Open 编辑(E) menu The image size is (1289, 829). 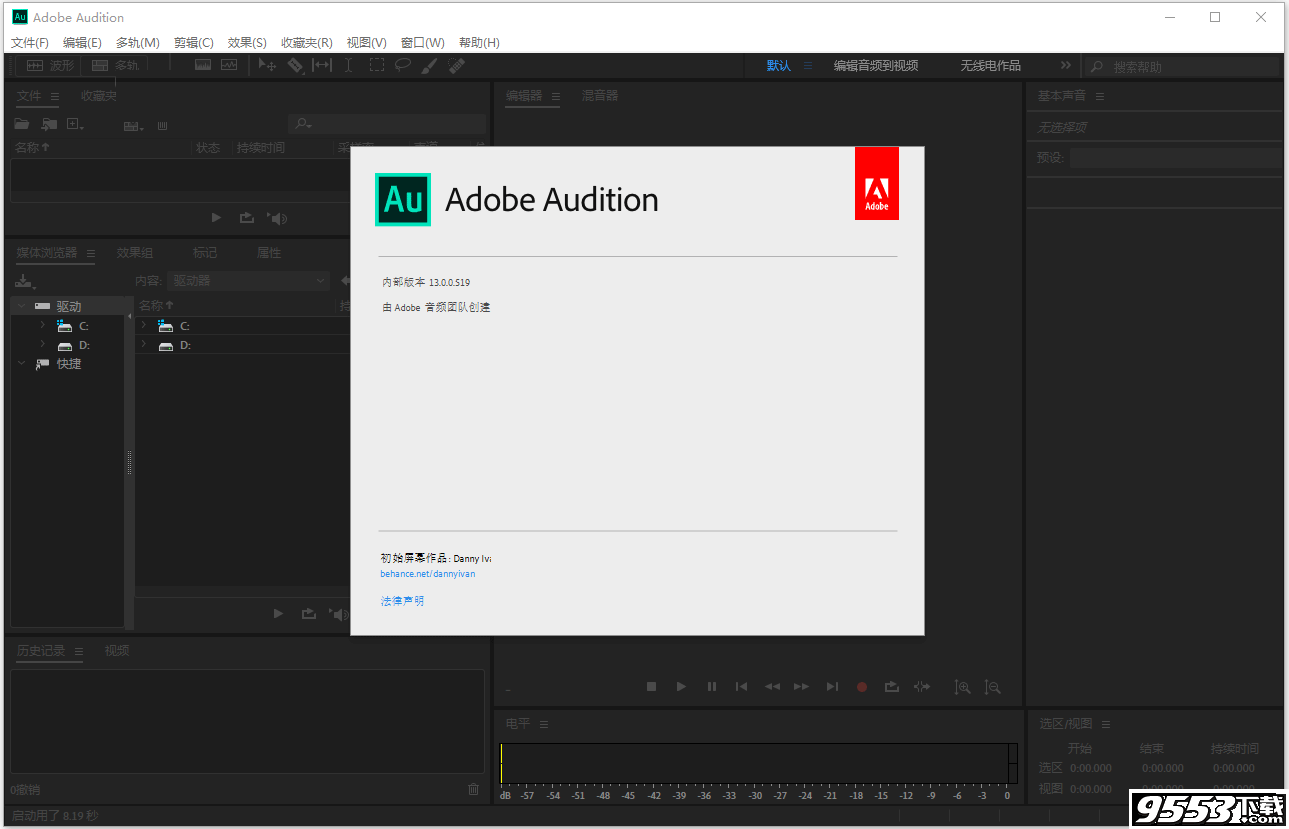point(82,42)
